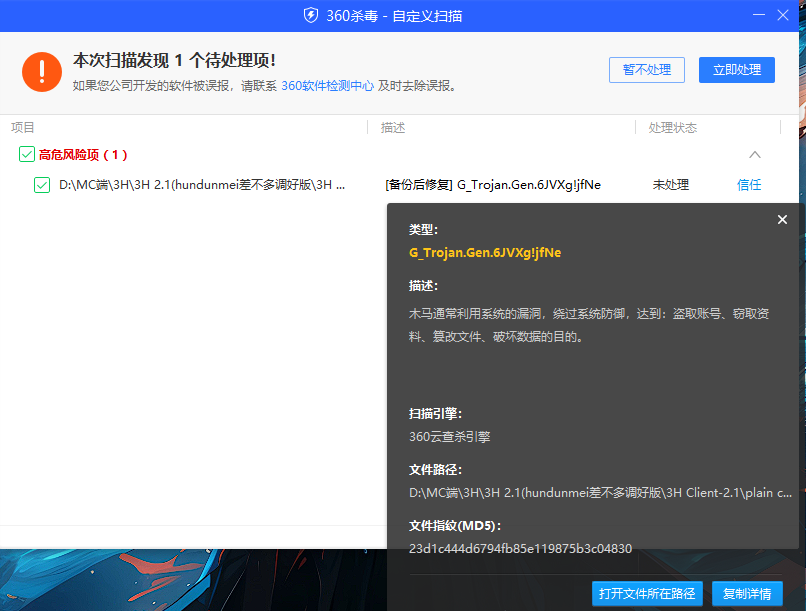The height and width of the screenshot is (611, 806).
Task: Click the [备份后修复] G_Trojan.Gen description cell
Action: coord(493,184)
